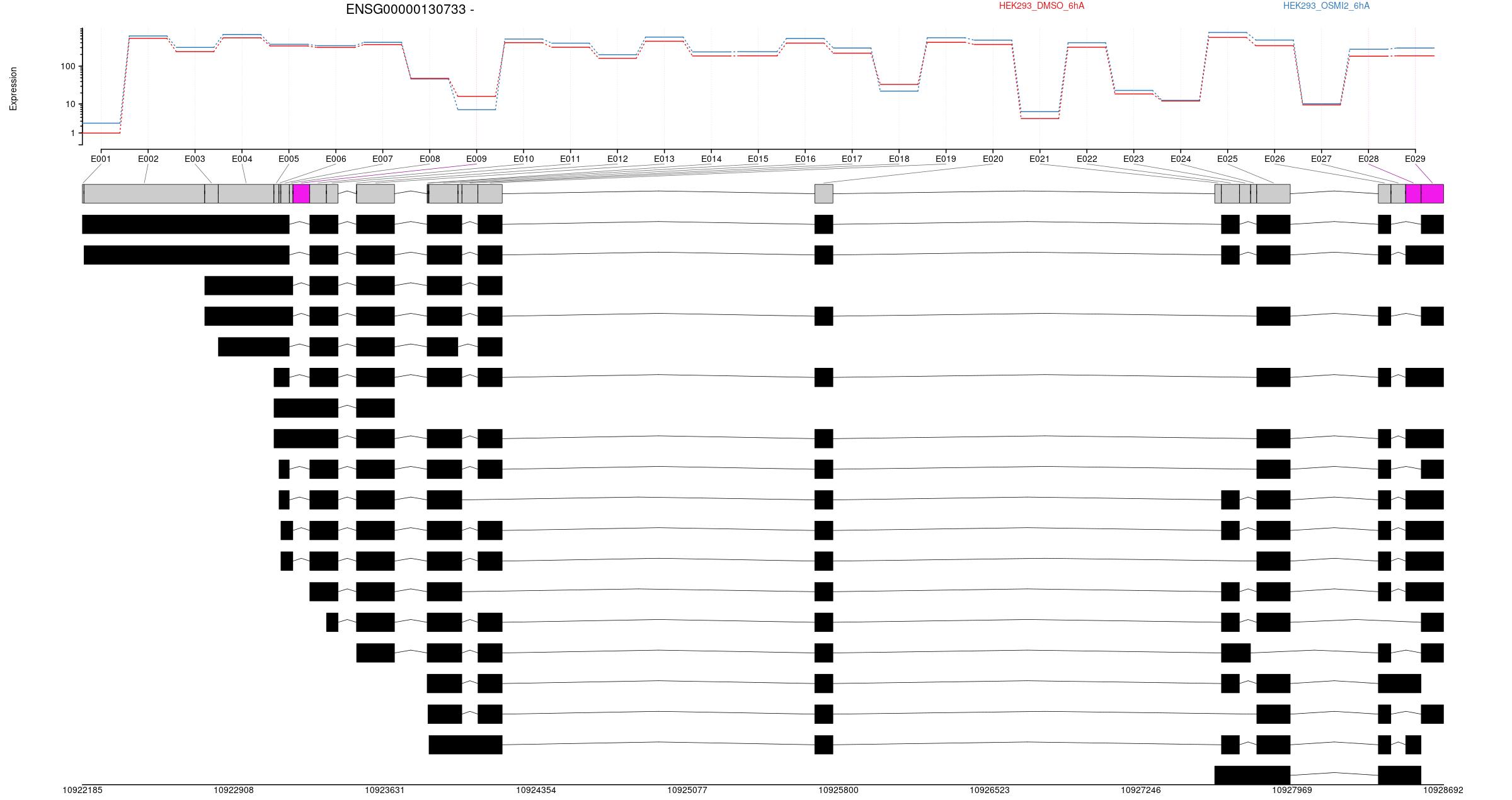This screenshot has width=1512, height=800.
Task: Click the leftmost magenta exon in gene model
Action: [x=301, y=194]
